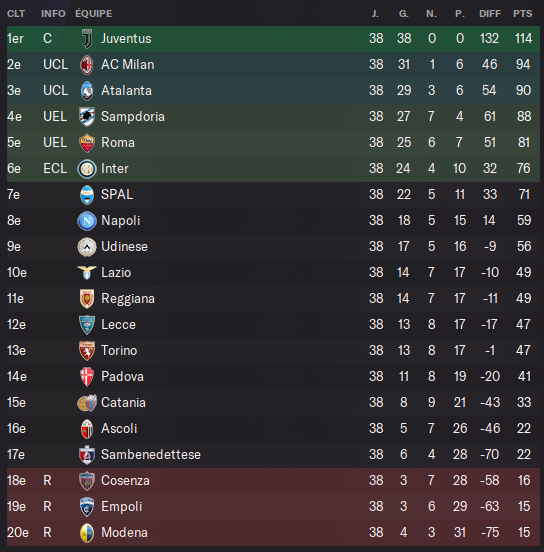Click the ÉQUIPE column header
The width and height of the screenshot is (544, 552).
pyautogui.click(x=94, y=14)
